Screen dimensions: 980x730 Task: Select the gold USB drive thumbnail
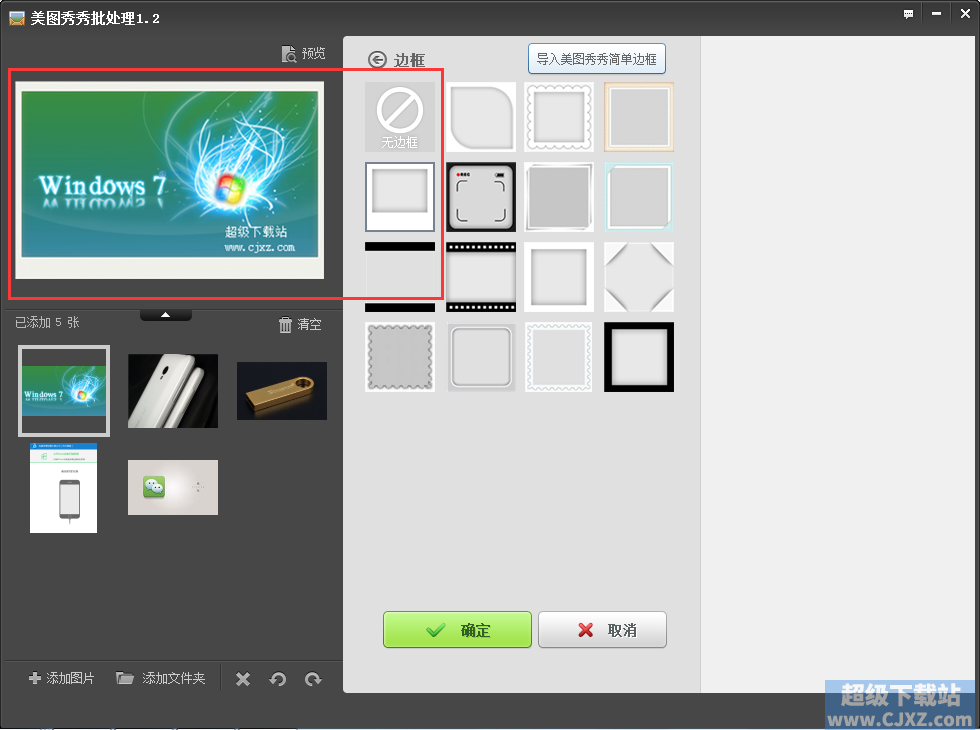tap(282, 391)
